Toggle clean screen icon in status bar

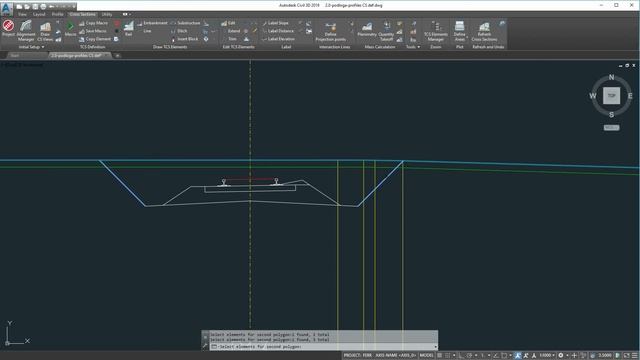pyautogui.click(x=627, y=356)
